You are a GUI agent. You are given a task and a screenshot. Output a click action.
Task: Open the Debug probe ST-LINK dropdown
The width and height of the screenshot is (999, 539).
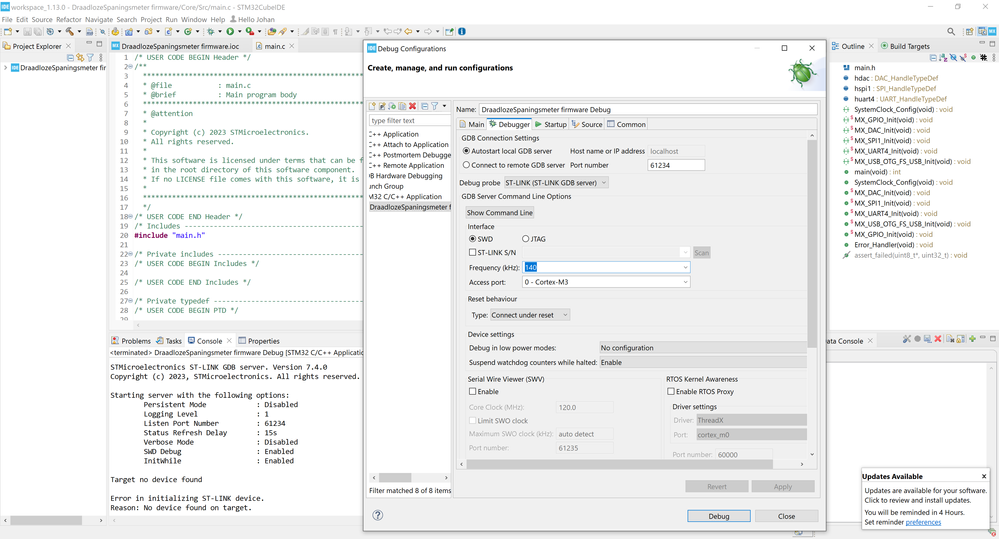tap(555, 183)
